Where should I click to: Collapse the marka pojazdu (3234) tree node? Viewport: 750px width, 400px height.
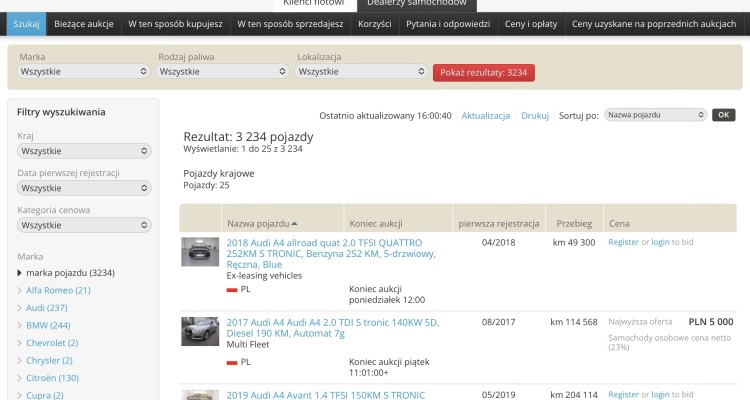point(20,273)
